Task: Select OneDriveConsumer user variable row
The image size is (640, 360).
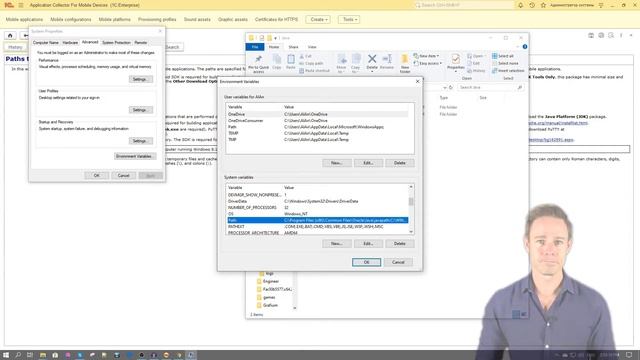Action: pos(318,120)
